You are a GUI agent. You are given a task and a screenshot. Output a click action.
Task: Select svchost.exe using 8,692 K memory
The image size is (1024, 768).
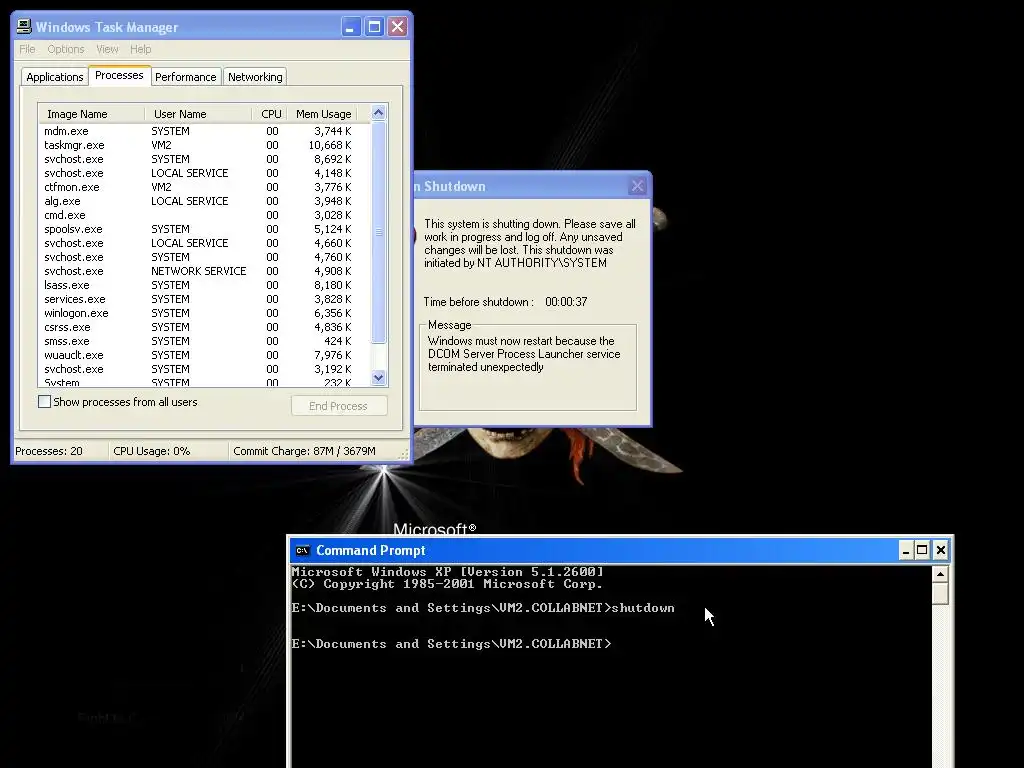[204, 159]
